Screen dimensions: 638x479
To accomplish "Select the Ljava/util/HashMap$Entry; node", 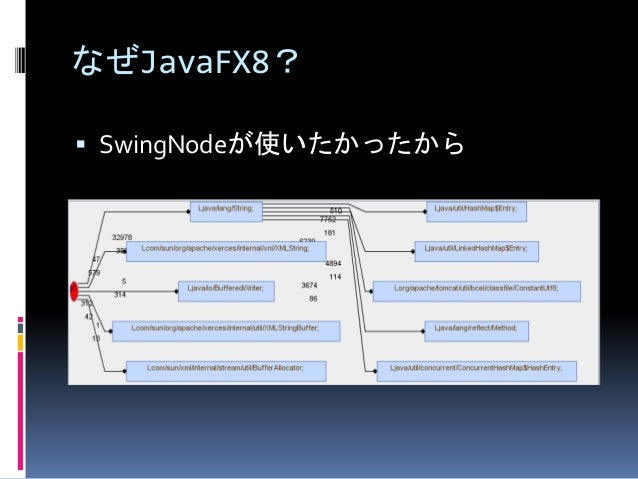I will pyautogui.click(x=476, y=211).
